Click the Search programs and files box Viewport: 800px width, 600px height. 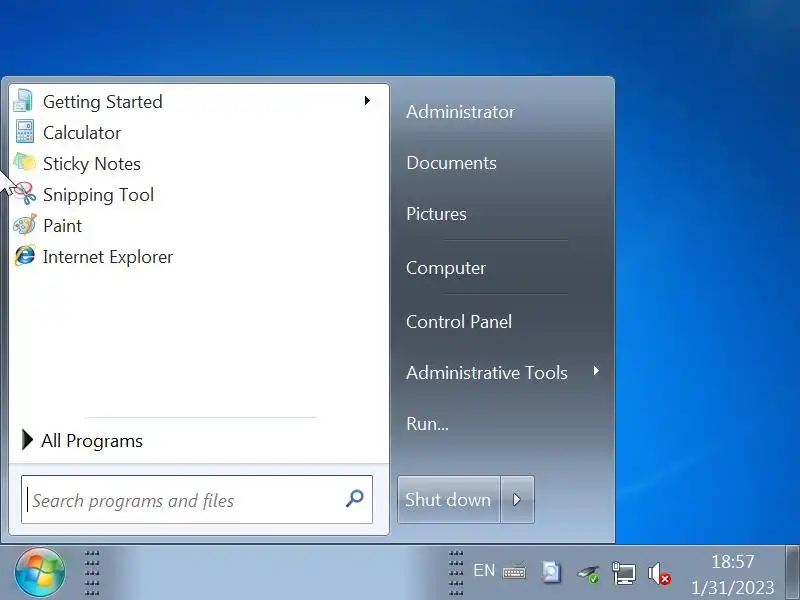pyautogui.click(x=197, y=499)
